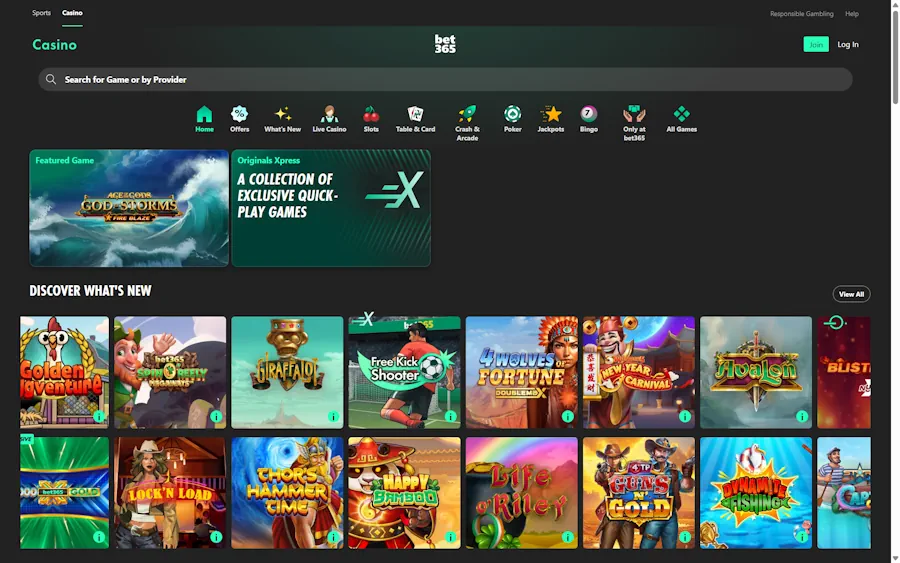Launch the Avalon game tile

(756, 372)
